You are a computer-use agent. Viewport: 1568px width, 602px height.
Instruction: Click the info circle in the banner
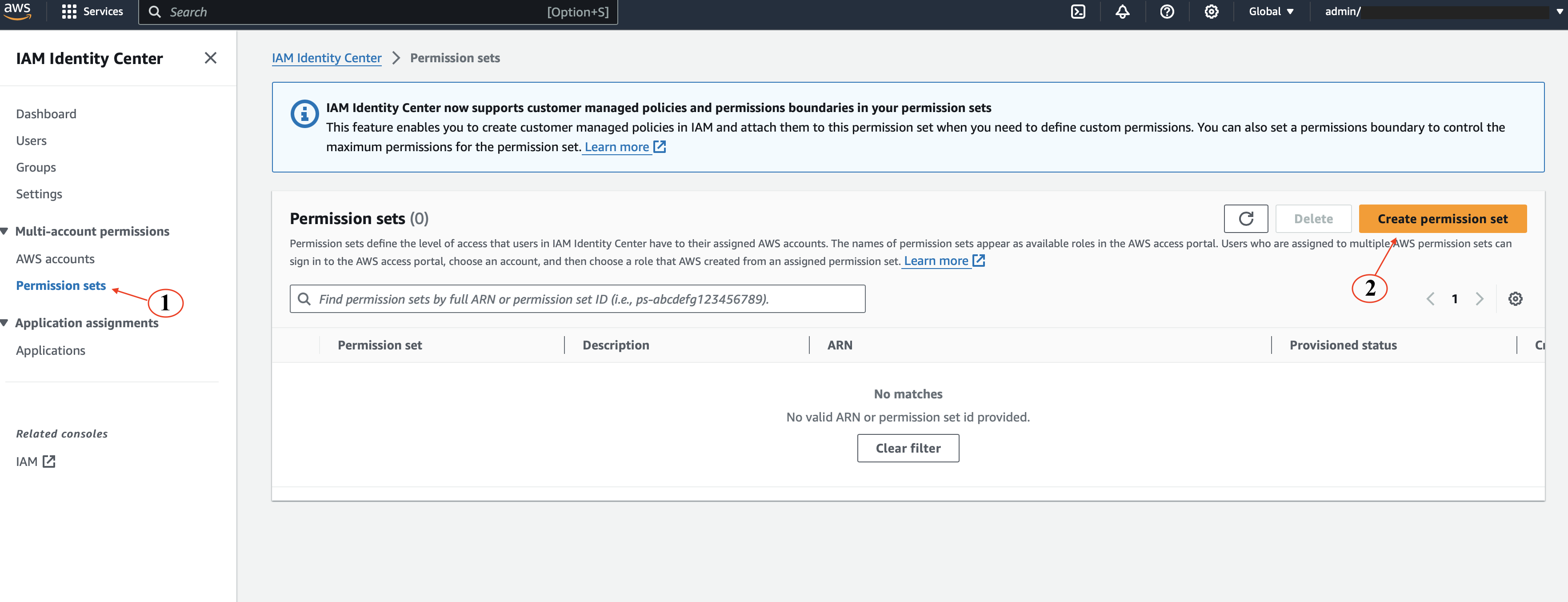(x=305, y=113)
